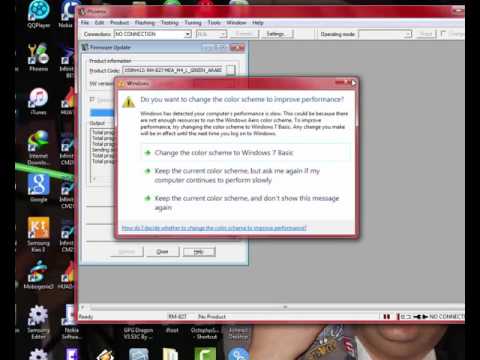Click the Scan button next to Settings
Viewport: 480px width, 360px height.
tap(244, 34)
